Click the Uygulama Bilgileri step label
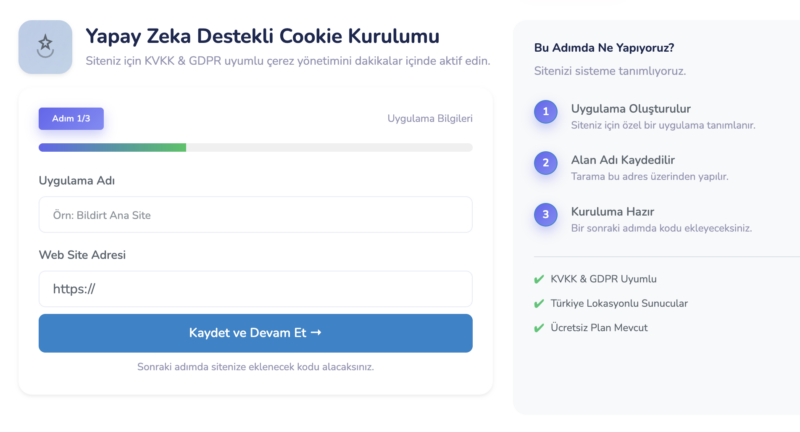Image resolution: width=800 pixels, height=432 pixels. tap(430, 119)
